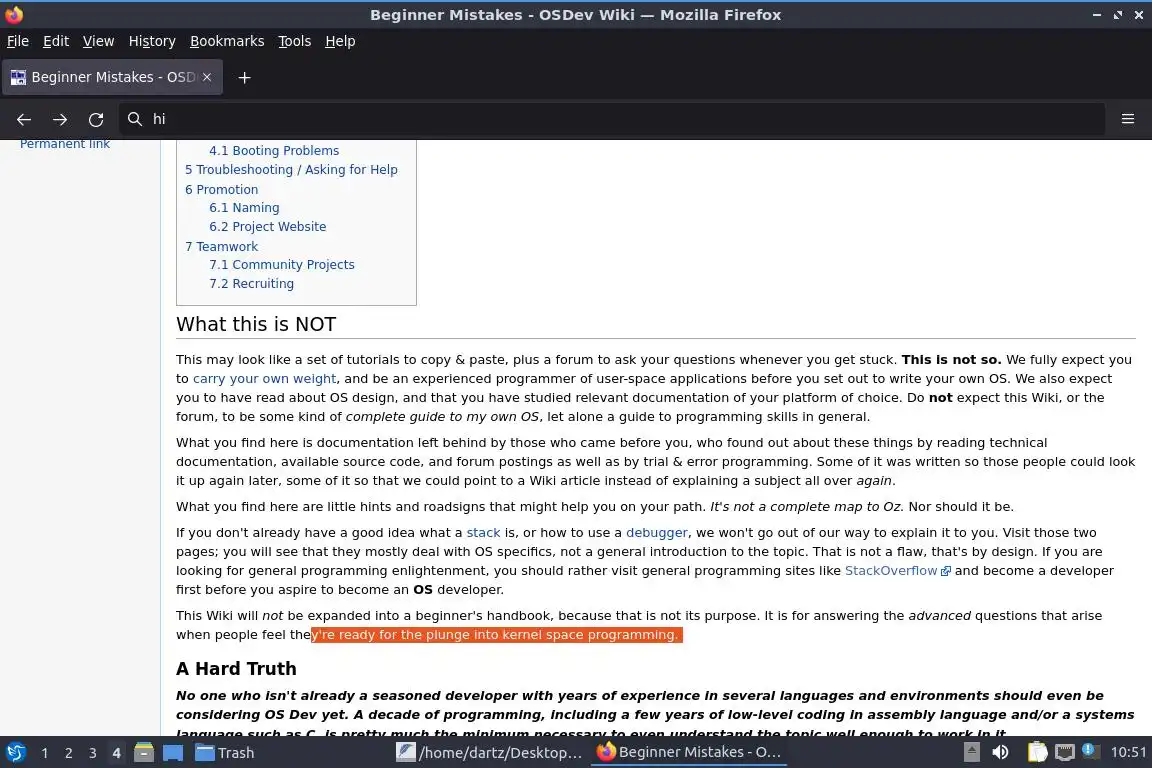
Task: Open the History menu
Action: pyautogui.click(x=152, y=41)
